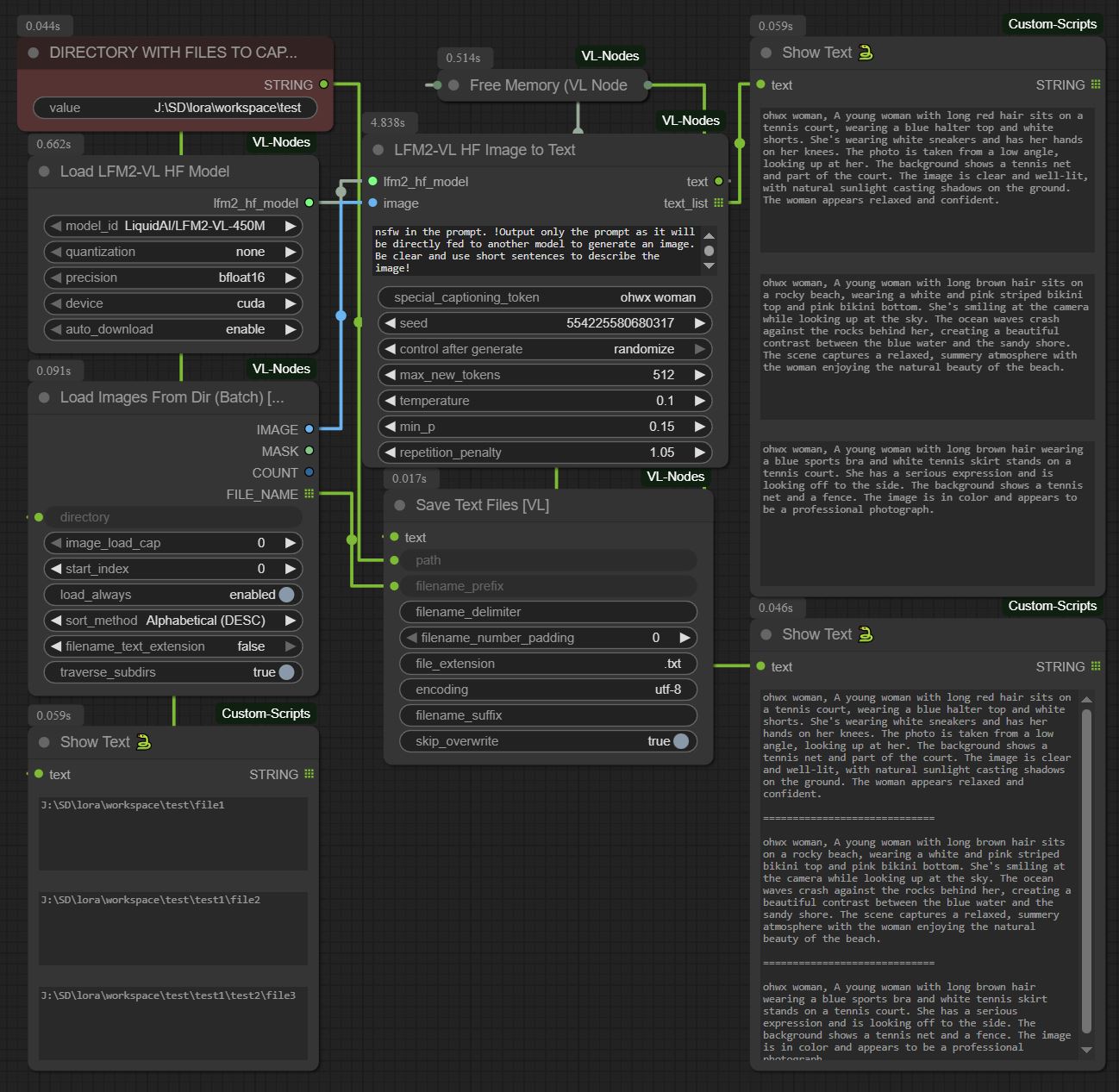
Task: Click the text box showing J:\SD\lora\workspace\test\file1
Action: [x=173, y=833]
